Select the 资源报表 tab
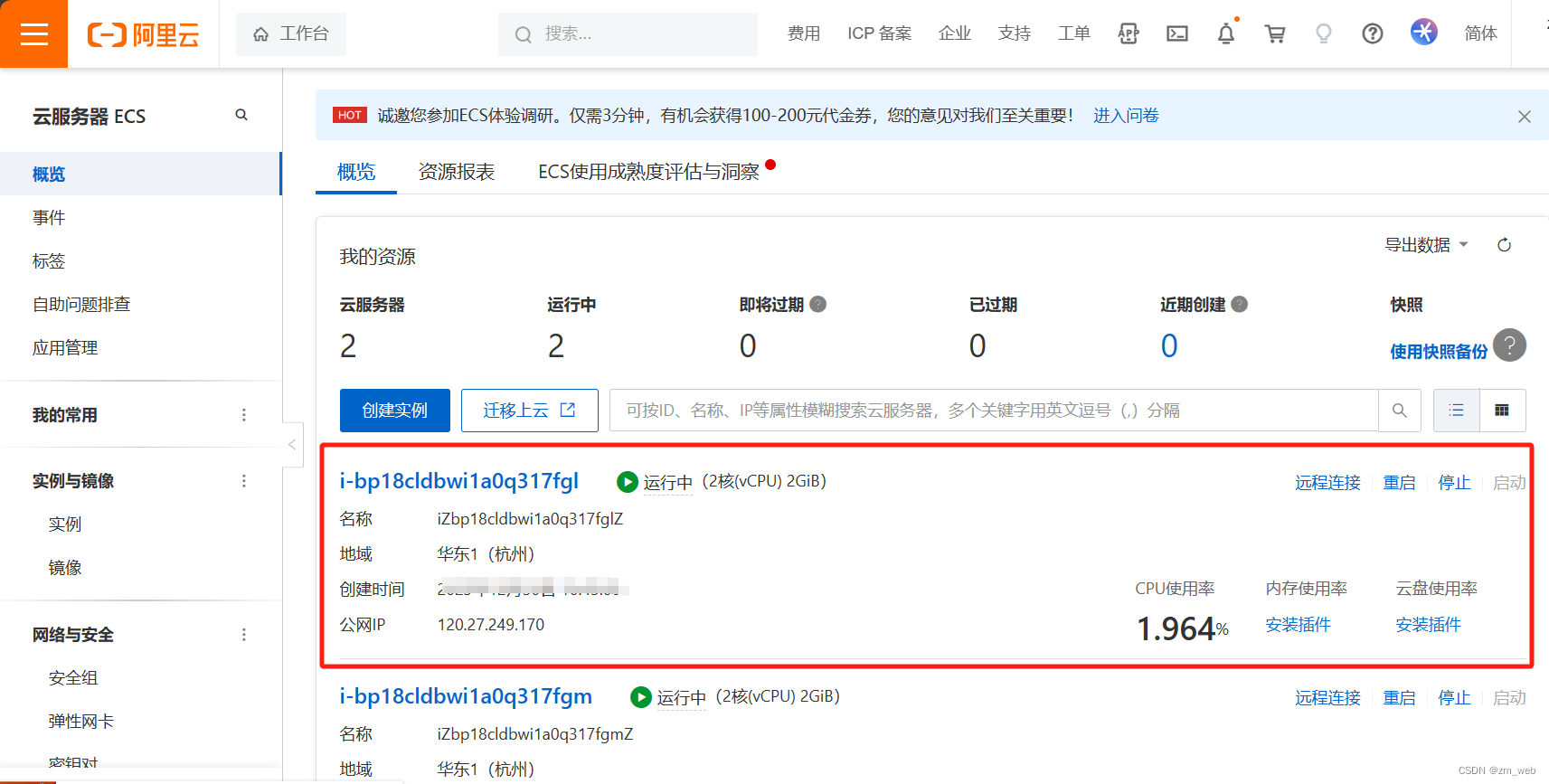Image resolution: width=1549 pixels, height=784 pixels. click(x=457, y=172)
